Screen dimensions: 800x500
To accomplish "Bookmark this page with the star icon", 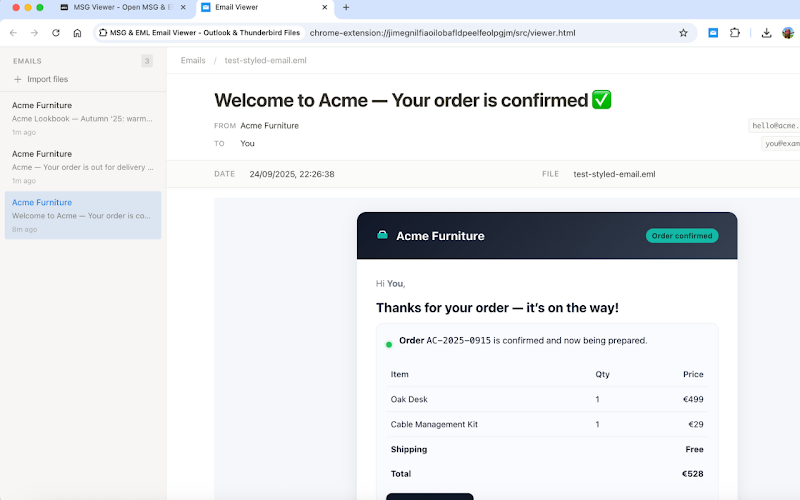I will [x=683, y=32].
